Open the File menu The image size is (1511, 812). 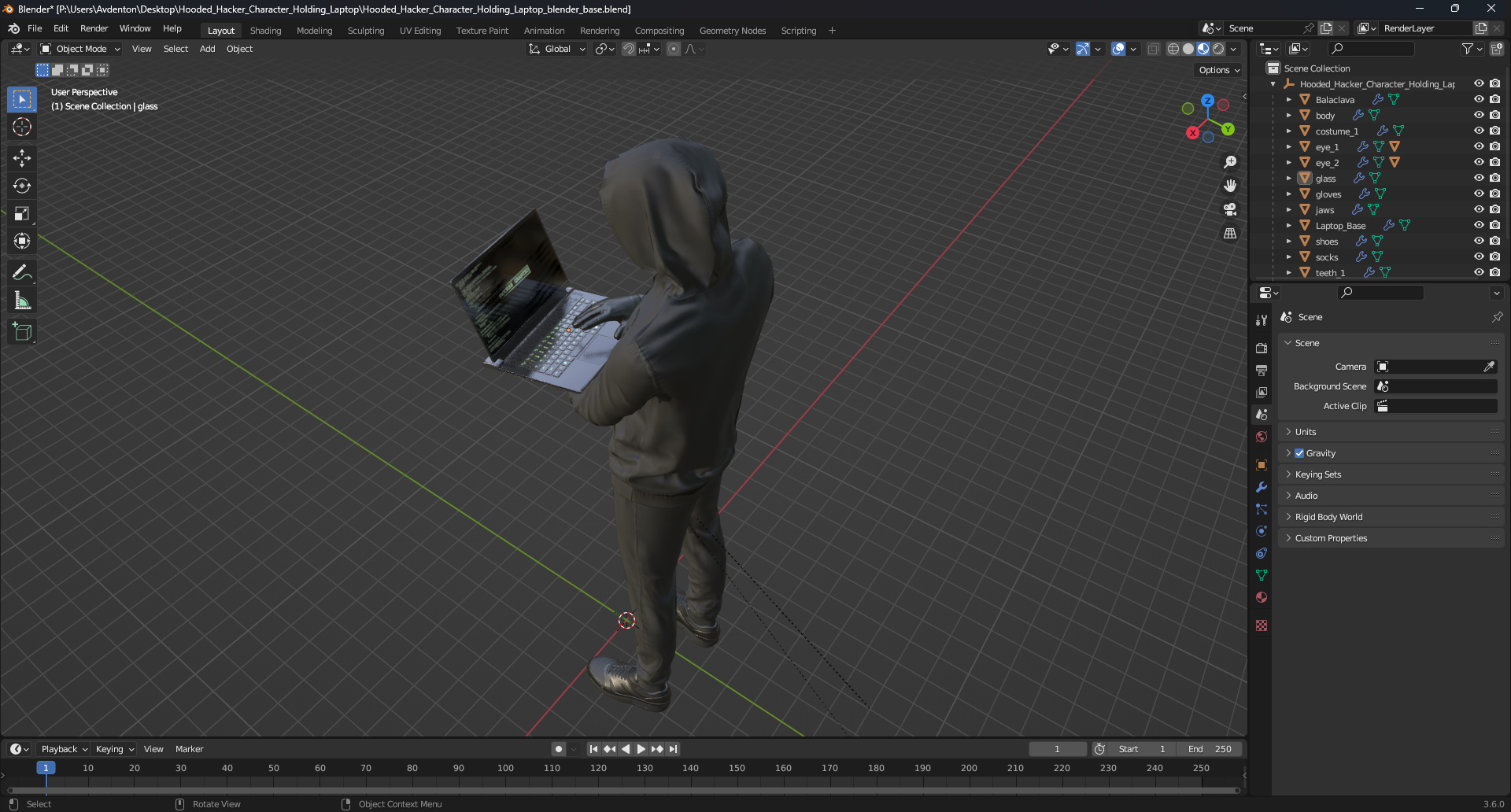coord(35,28)
